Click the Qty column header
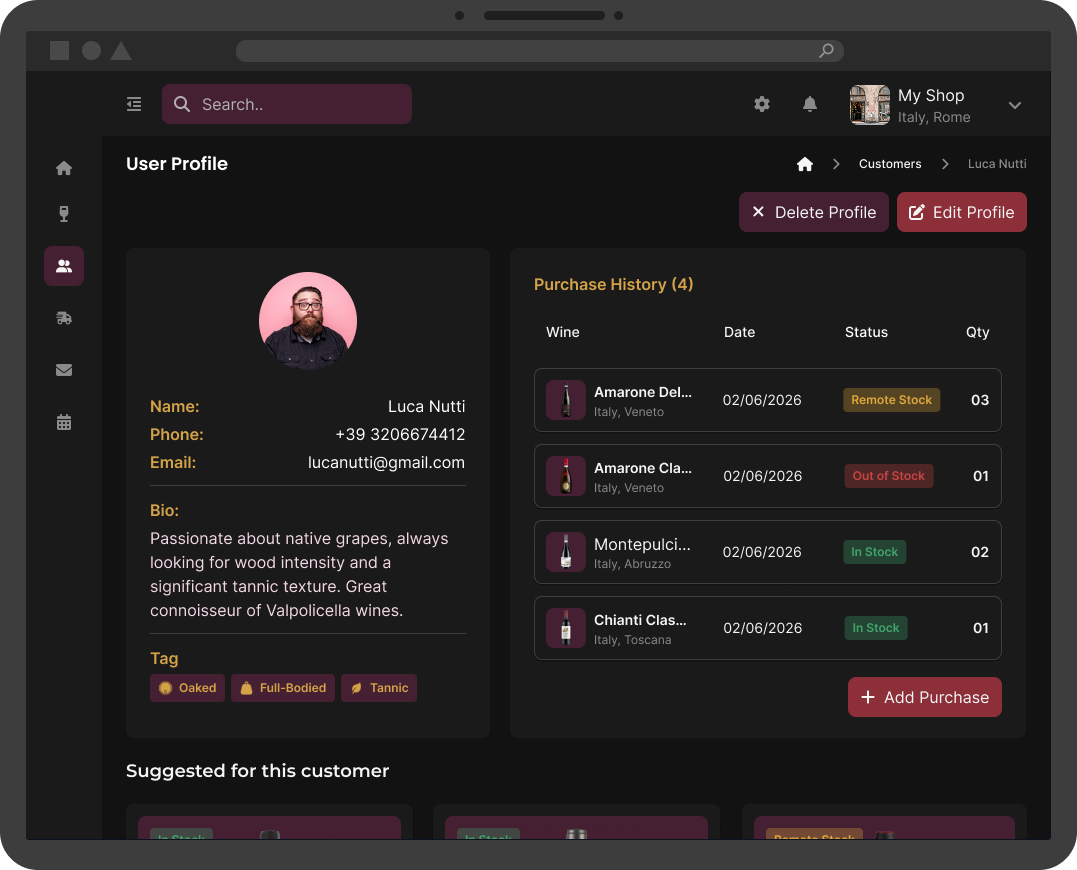 point(977,332)
